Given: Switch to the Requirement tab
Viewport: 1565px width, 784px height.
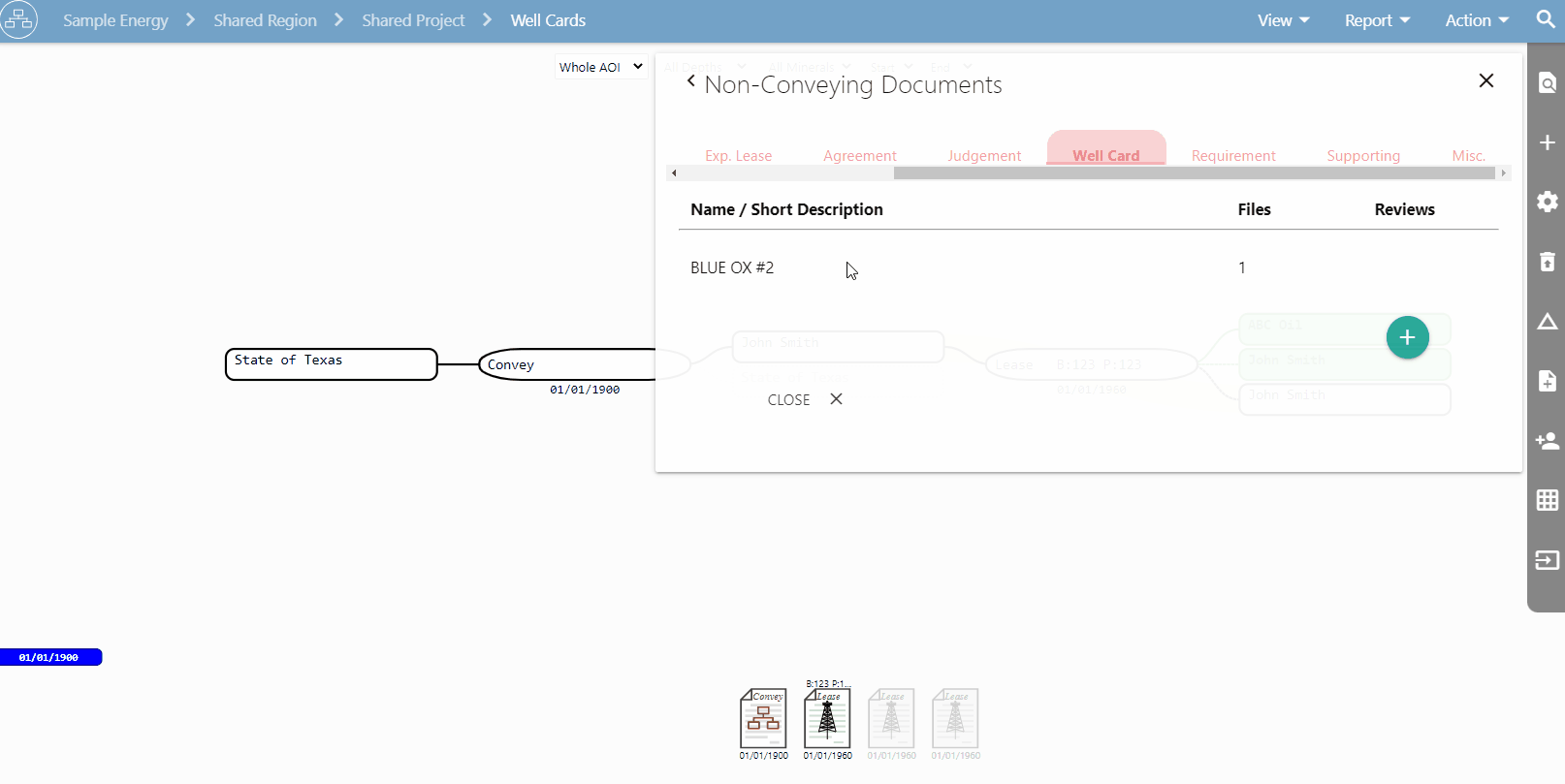Looking at the screenshot, I should 1232,155.
